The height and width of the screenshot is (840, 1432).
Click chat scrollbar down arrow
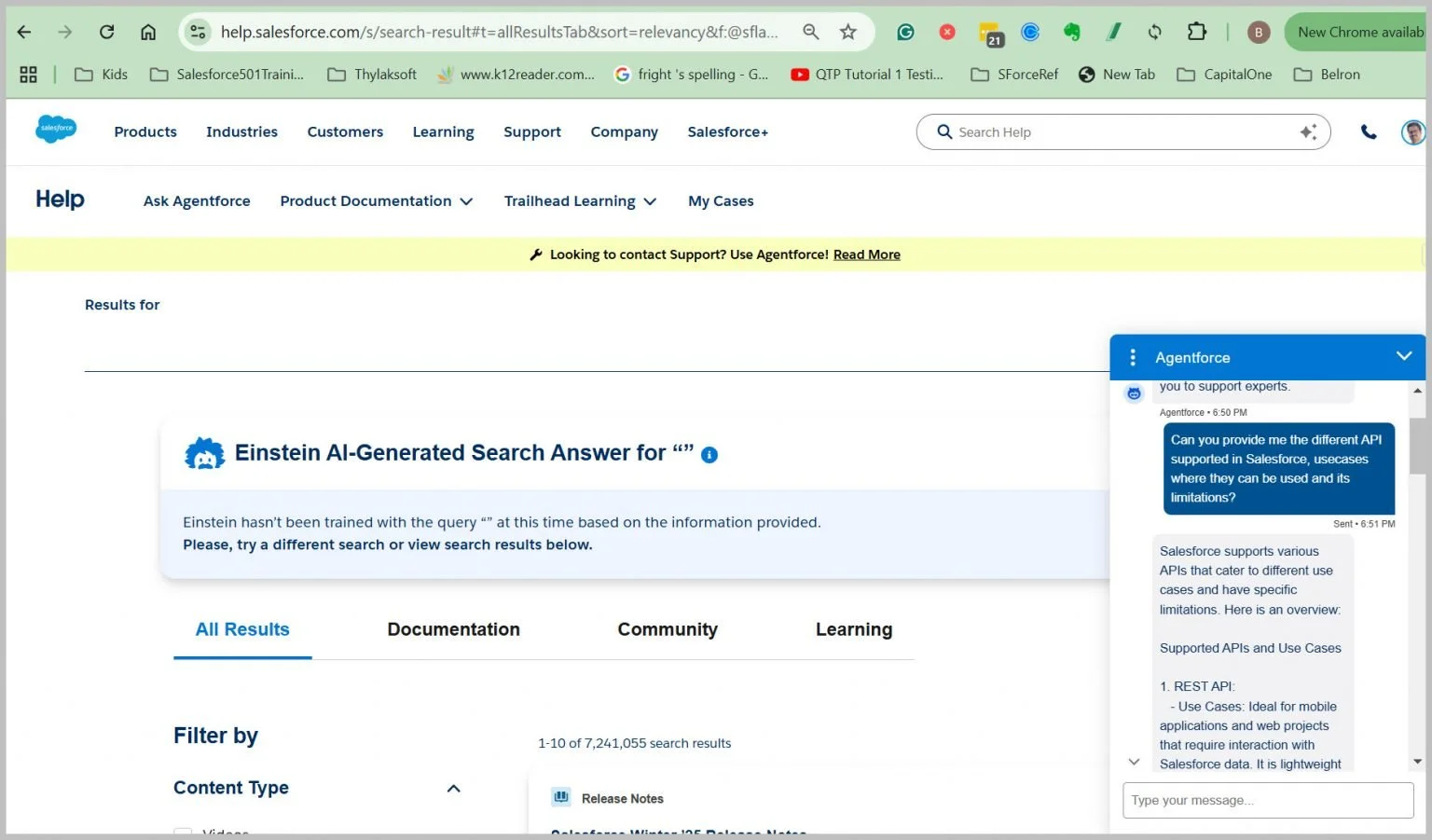click(x=1418, y=762)
